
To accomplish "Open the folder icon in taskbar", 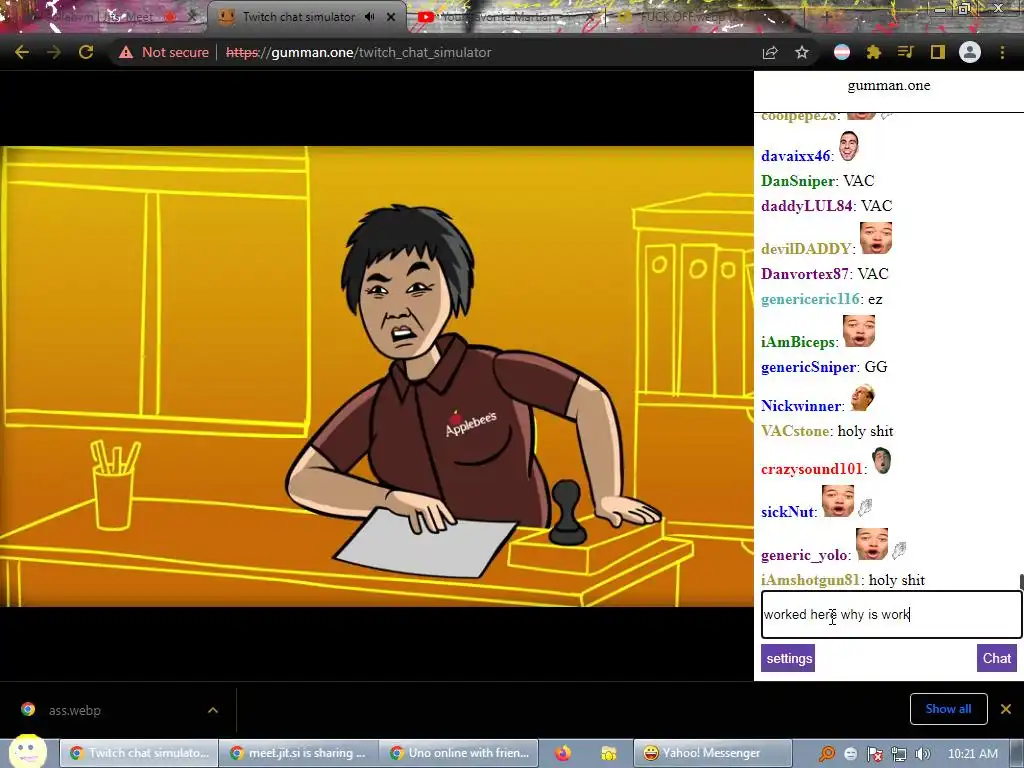I will click(x=609, y=754).
